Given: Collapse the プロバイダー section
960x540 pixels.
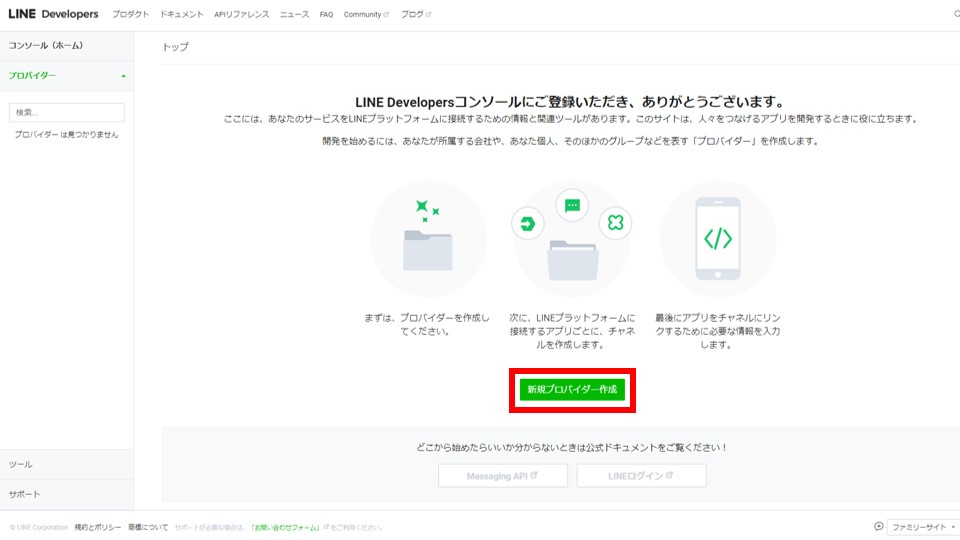Looking at the screenshot, I should (x=67, y=76).
